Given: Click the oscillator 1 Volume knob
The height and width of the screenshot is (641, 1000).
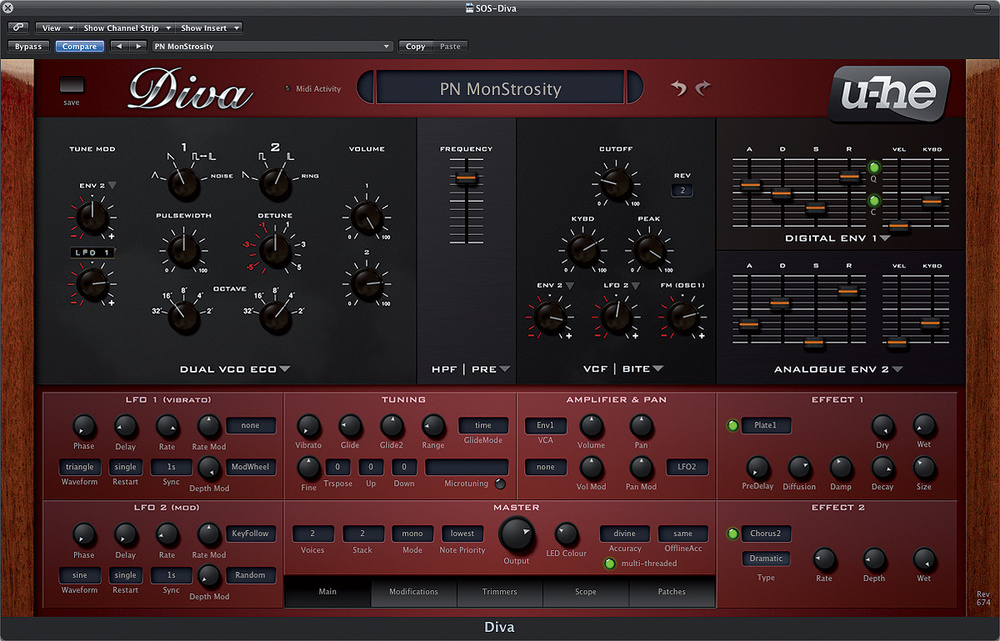Looking at the screenshot, I should click(x=367, y=217).
